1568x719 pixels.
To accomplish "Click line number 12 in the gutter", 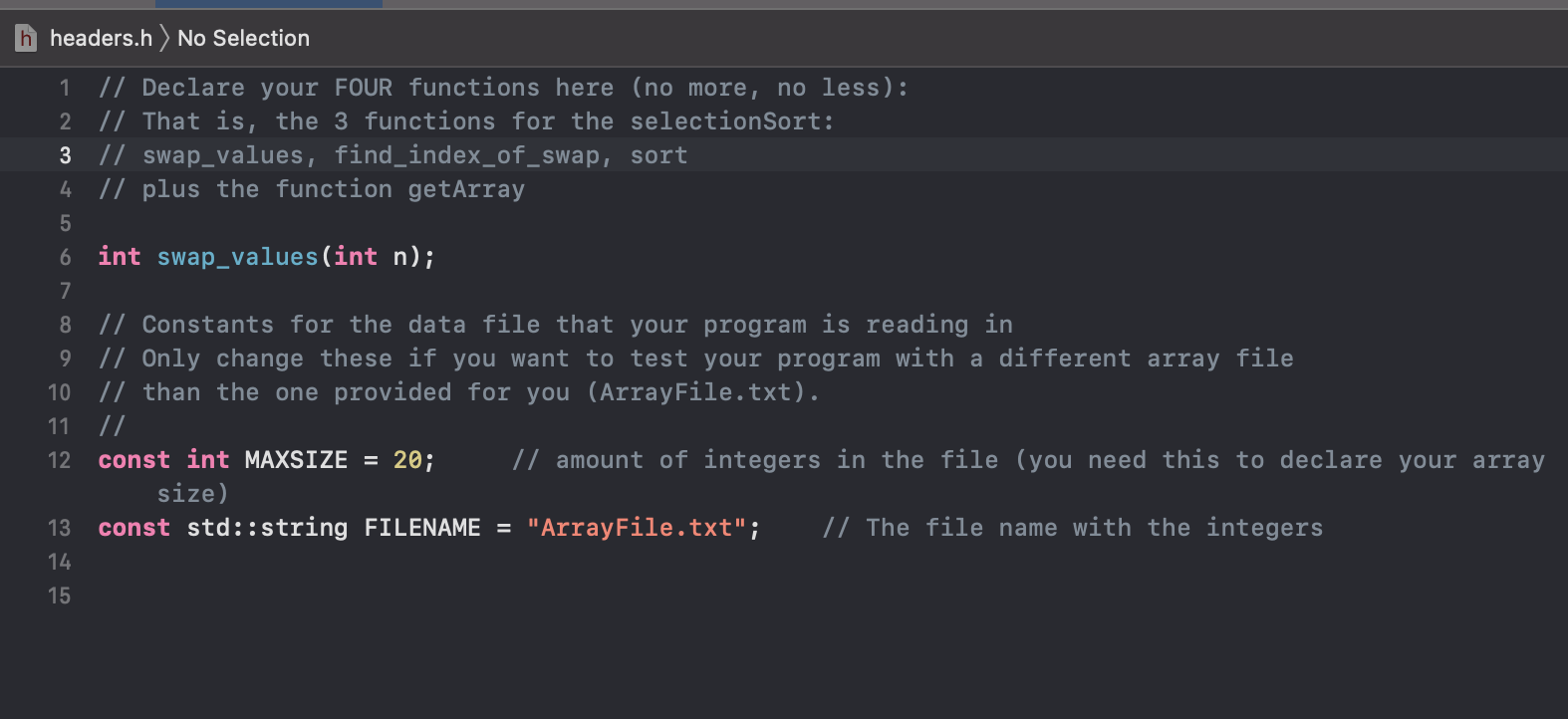I will pos(60,460).
